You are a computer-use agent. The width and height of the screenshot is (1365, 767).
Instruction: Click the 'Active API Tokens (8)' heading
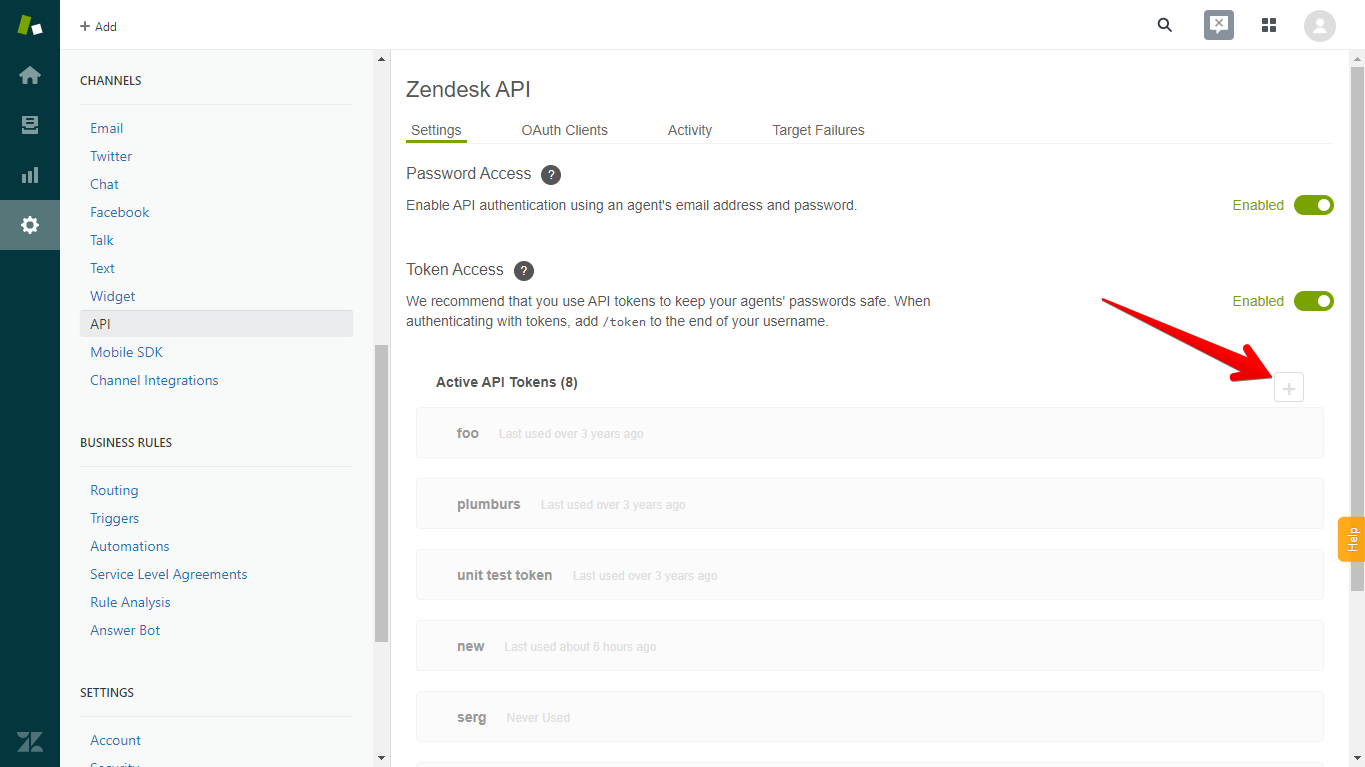point(507,382)
